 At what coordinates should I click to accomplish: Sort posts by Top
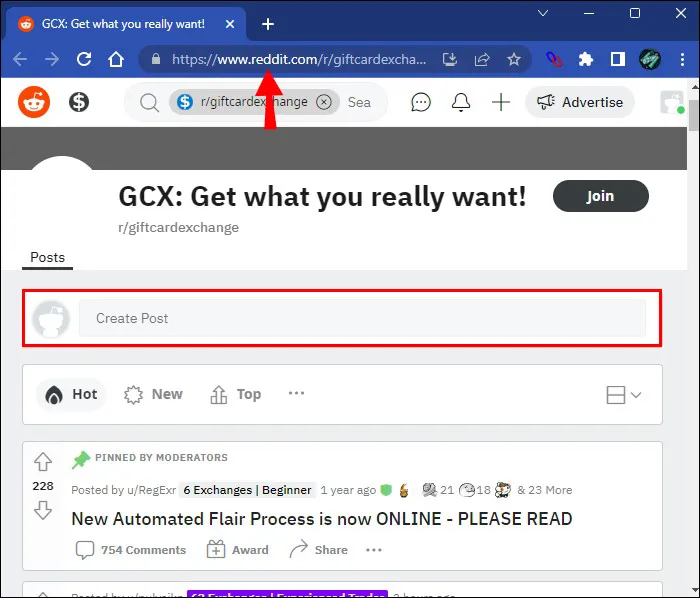pos(235,395)
